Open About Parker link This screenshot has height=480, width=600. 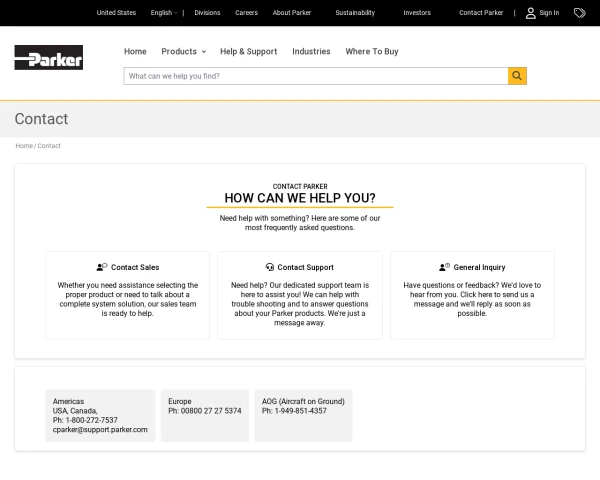(x=292, y=13)
